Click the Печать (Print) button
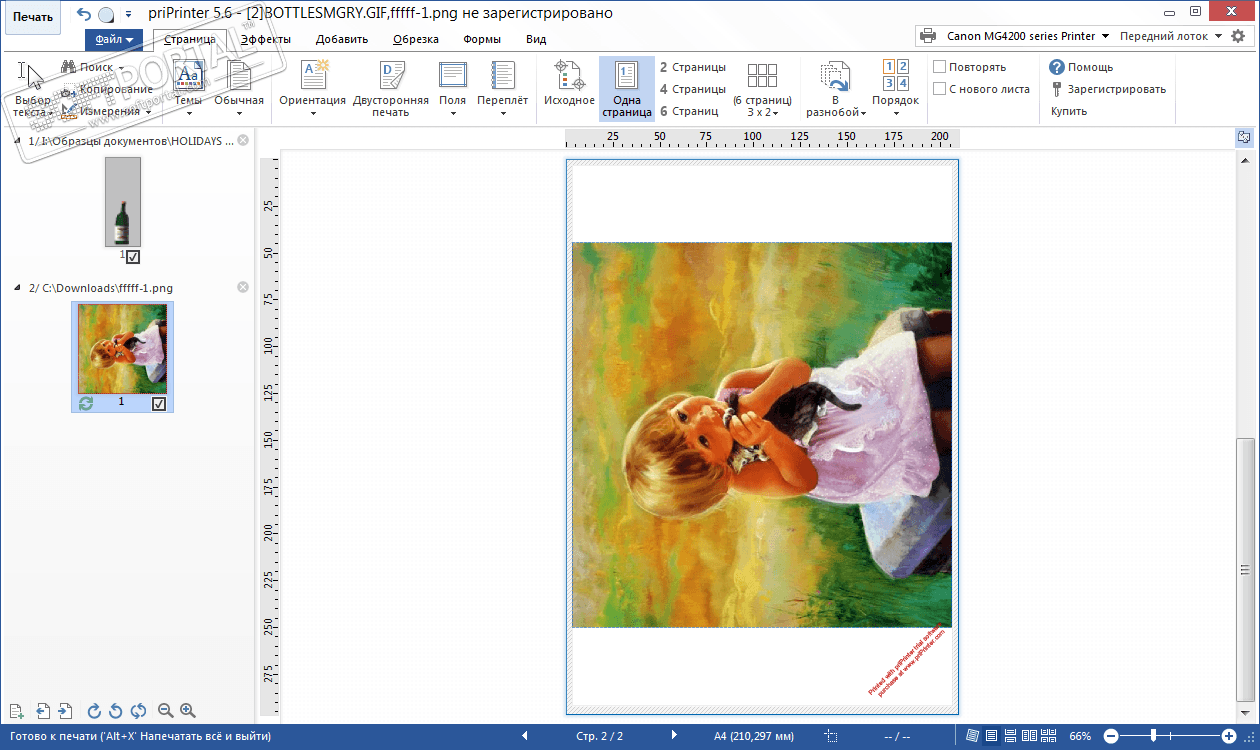This screenshot has width=1260, height=750. pos(32,17)
